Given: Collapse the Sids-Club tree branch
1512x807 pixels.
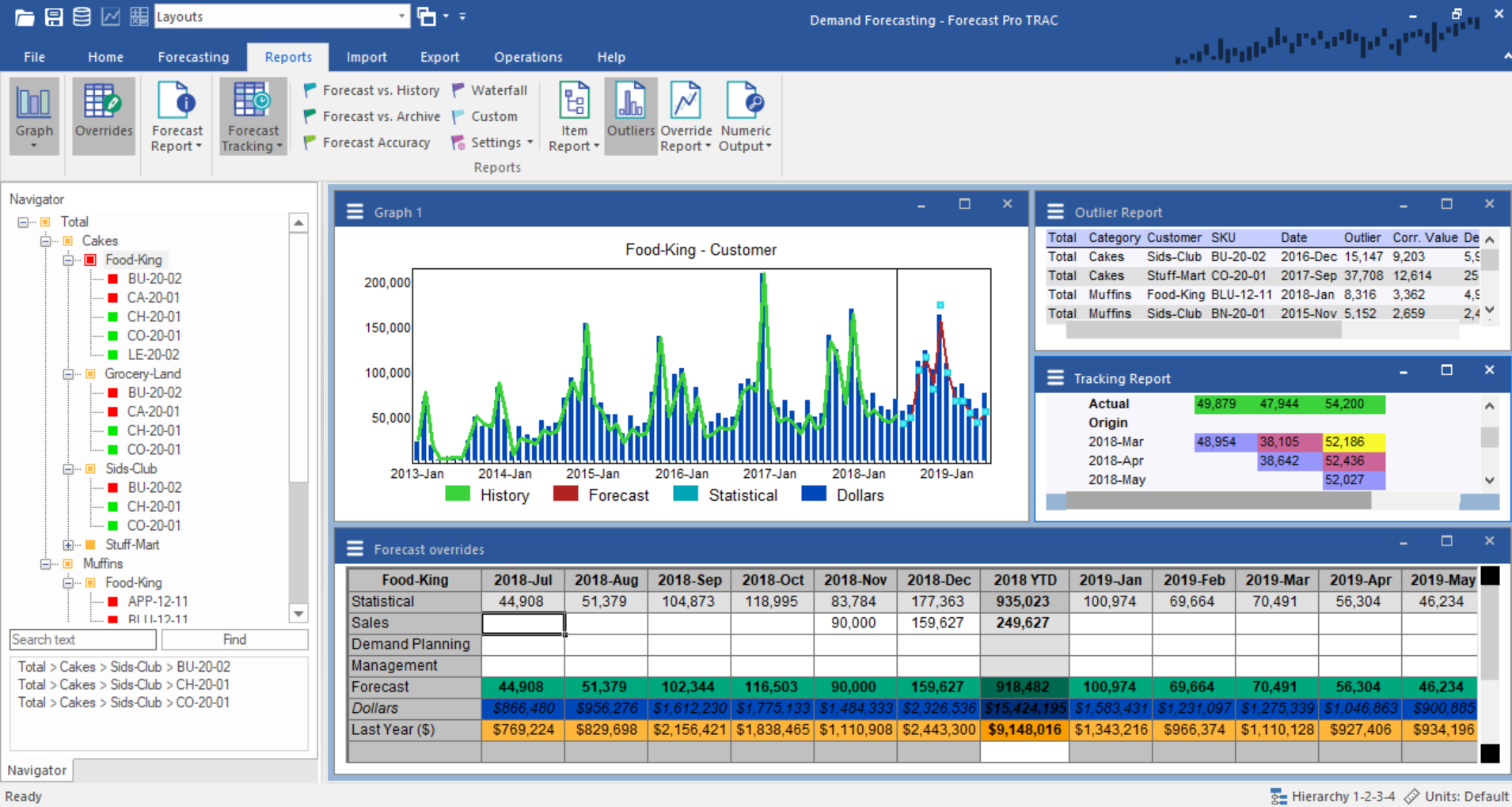Looking at the screenshot, I should [x=70, y=468].
